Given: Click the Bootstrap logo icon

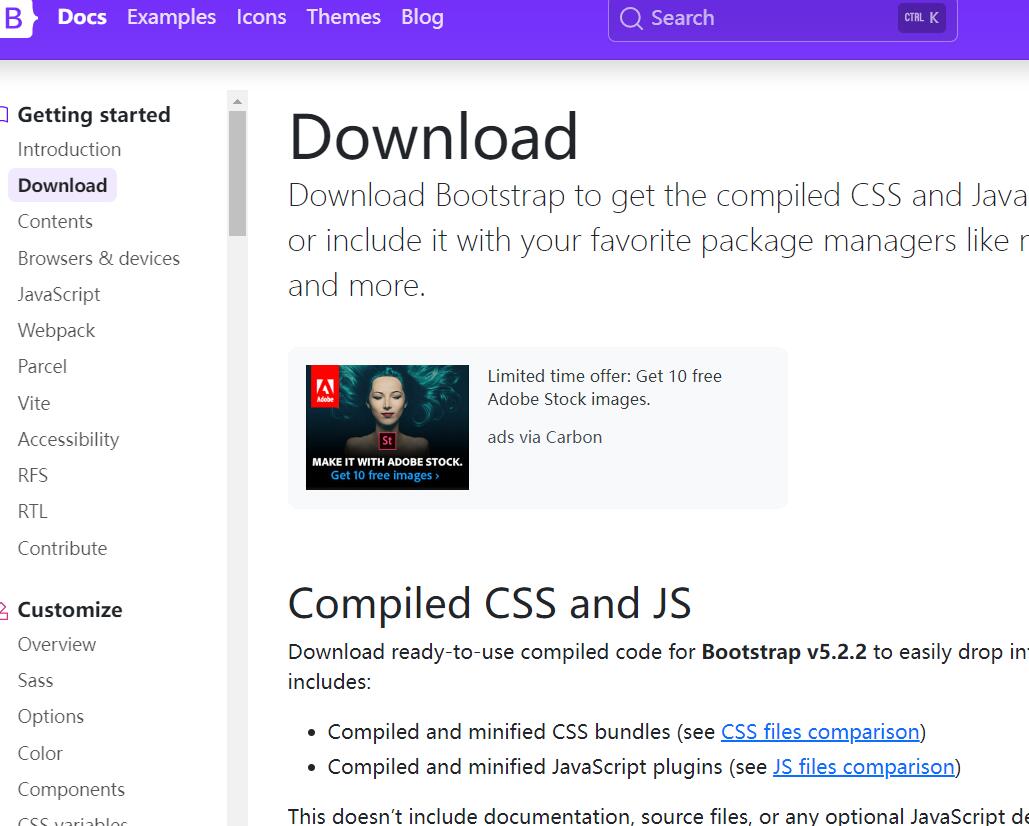Looking at the screenshot, I should 14,19.
